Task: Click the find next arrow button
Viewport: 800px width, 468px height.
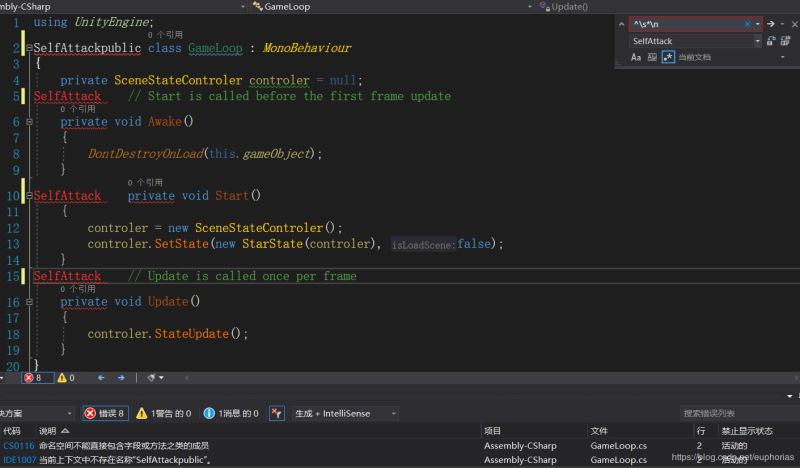Action: click(771, 23)
